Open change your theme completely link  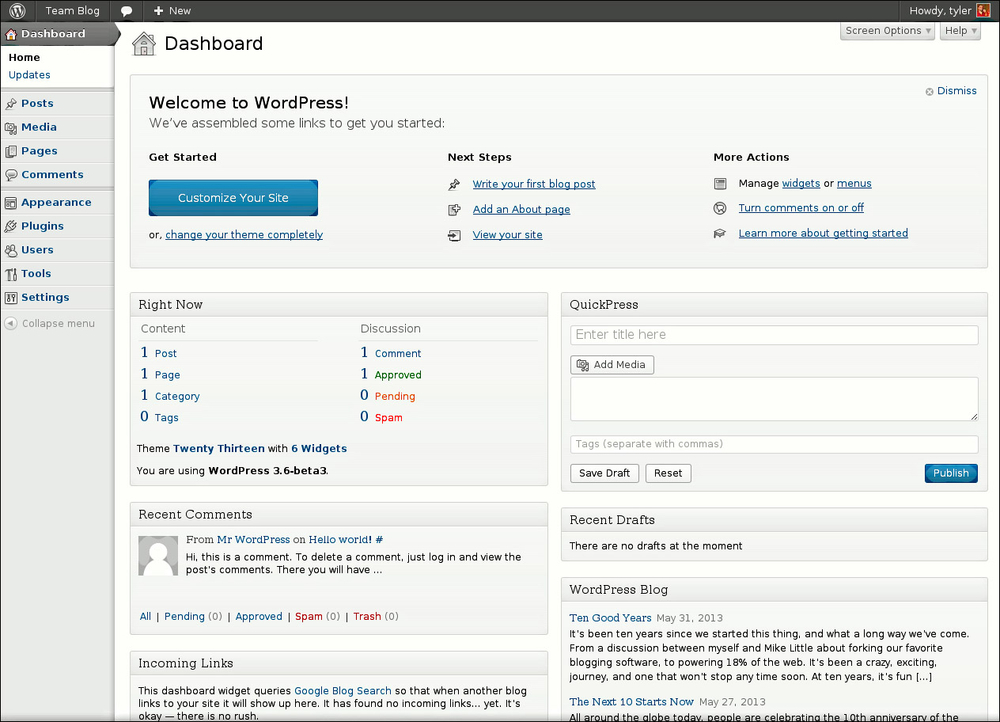[x=244, y=235]
